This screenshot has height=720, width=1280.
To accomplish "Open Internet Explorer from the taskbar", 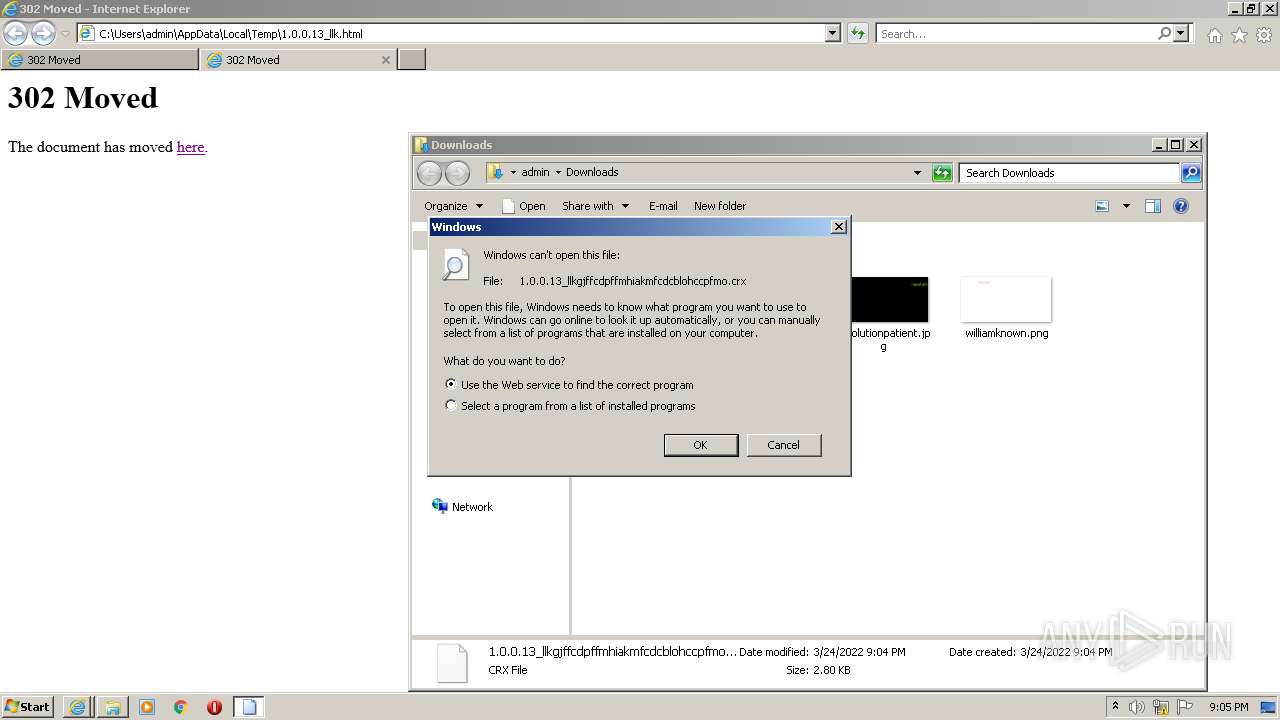I will click(77, 707).
